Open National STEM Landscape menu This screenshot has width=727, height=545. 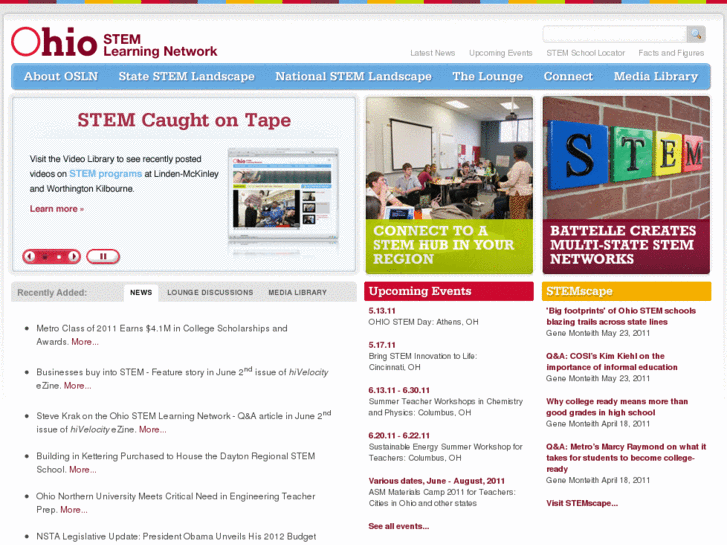pos(353,76)
